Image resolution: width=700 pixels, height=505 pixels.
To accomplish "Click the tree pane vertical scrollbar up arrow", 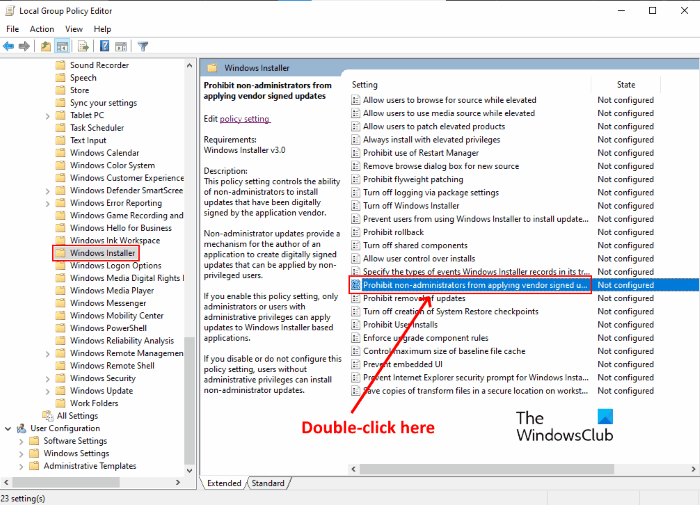I will [189, 65].
